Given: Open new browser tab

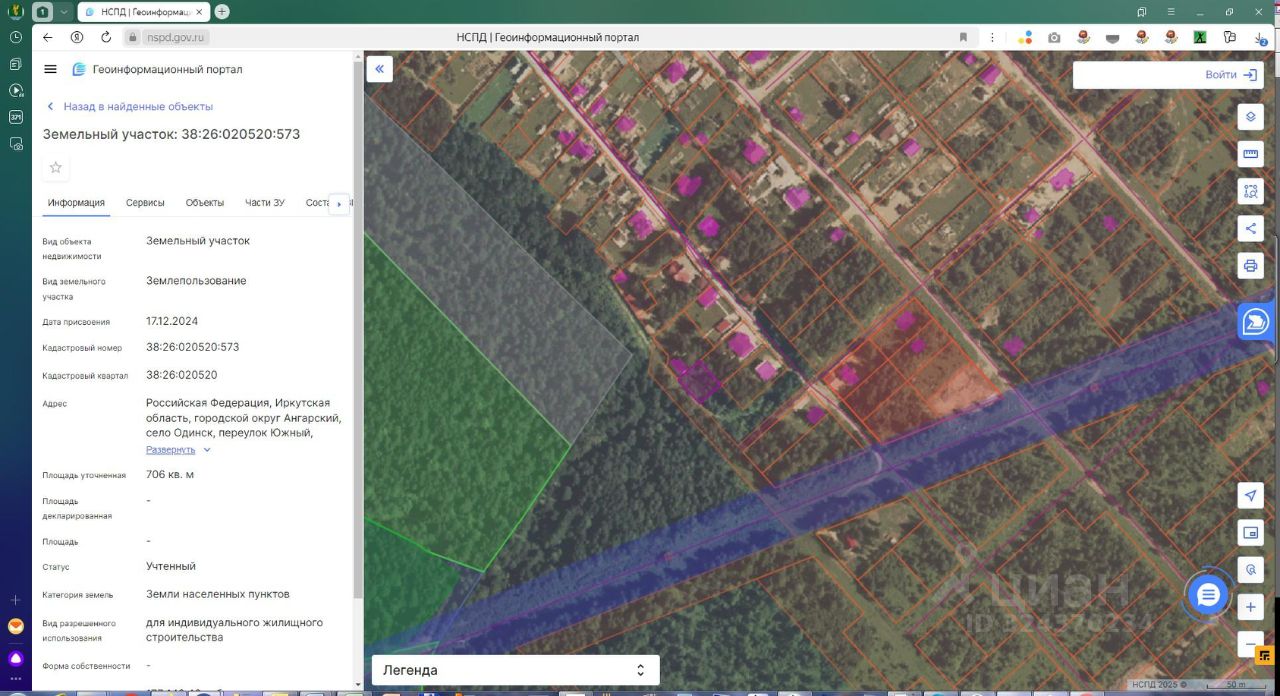Looking at the screenshot, I should tap(222, 12).
